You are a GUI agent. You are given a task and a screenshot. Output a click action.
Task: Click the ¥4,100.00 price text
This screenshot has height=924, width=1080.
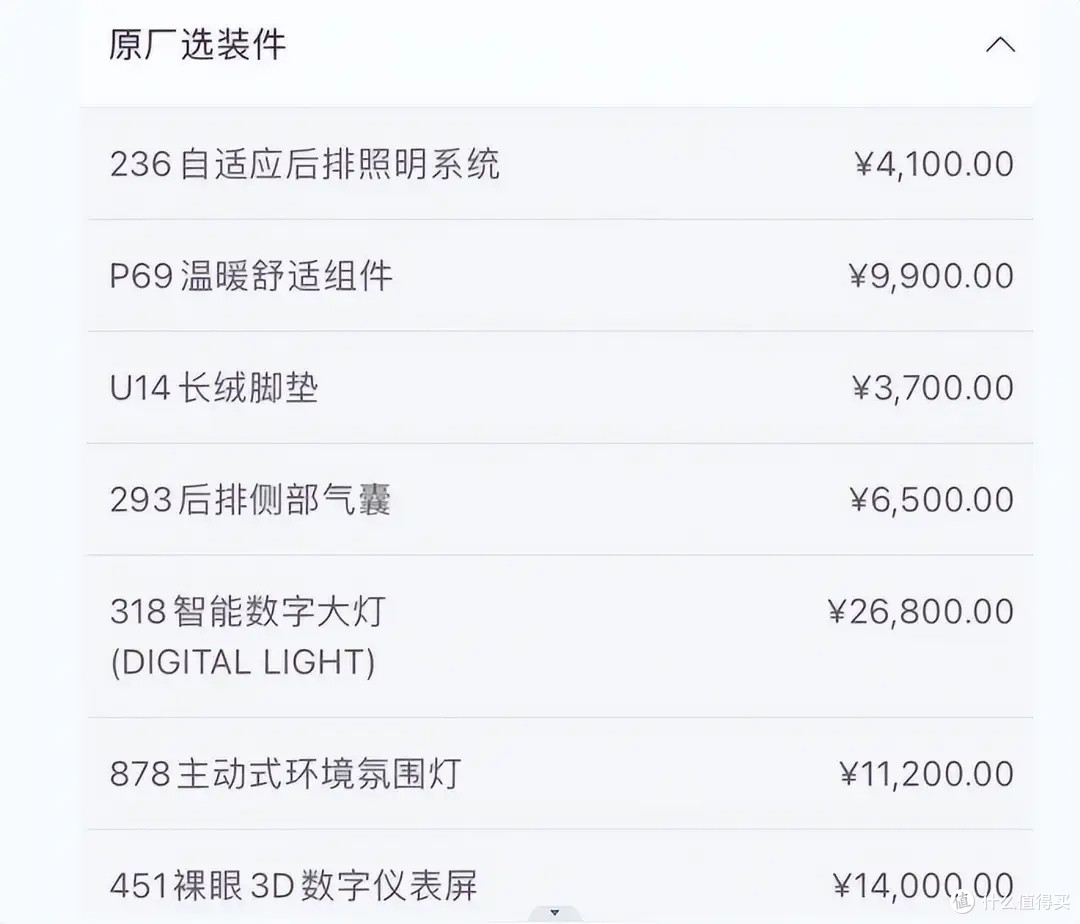coord(931,164)
